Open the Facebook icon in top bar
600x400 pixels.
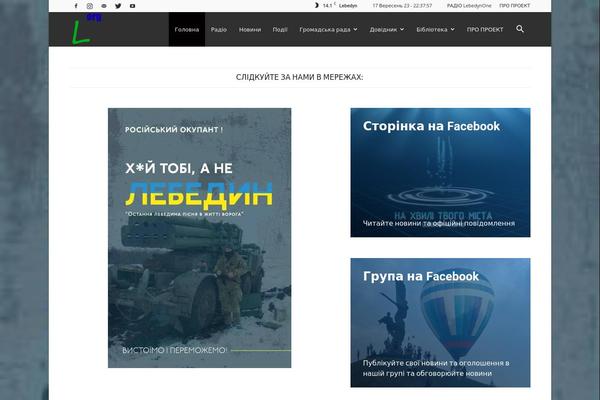click(x=76, y=6)
